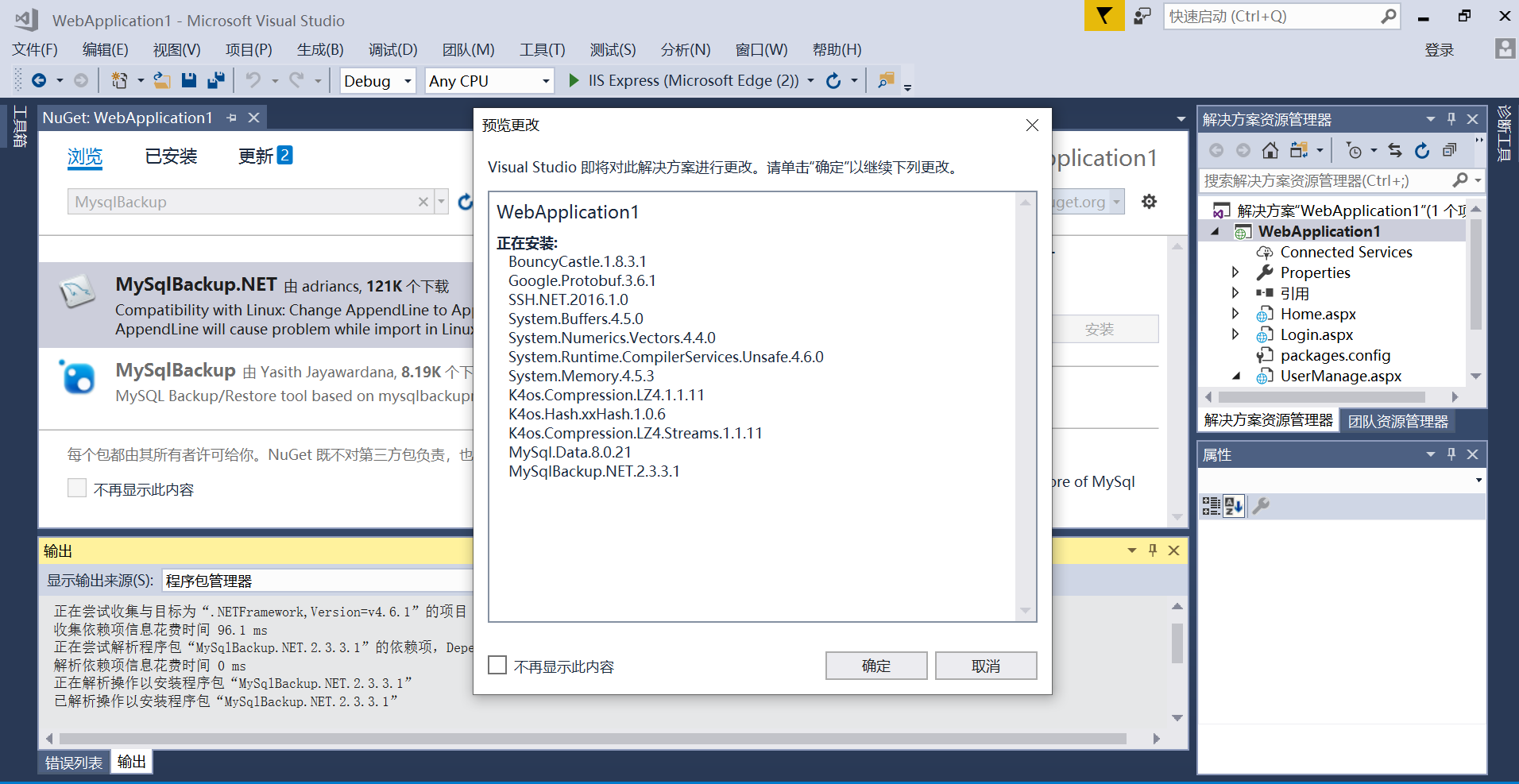Screen dimensions: 1519x784
Task: Tick 不再显示此内容 checkbox in NuGet page
Action: click(x=77, y=488)
